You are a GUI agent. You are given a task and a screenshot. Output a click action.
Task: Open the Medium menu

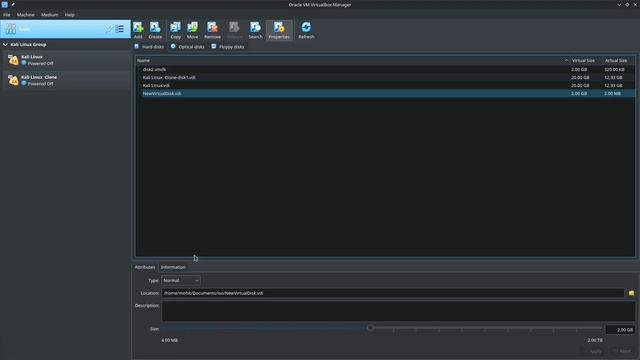pos(49,15)
